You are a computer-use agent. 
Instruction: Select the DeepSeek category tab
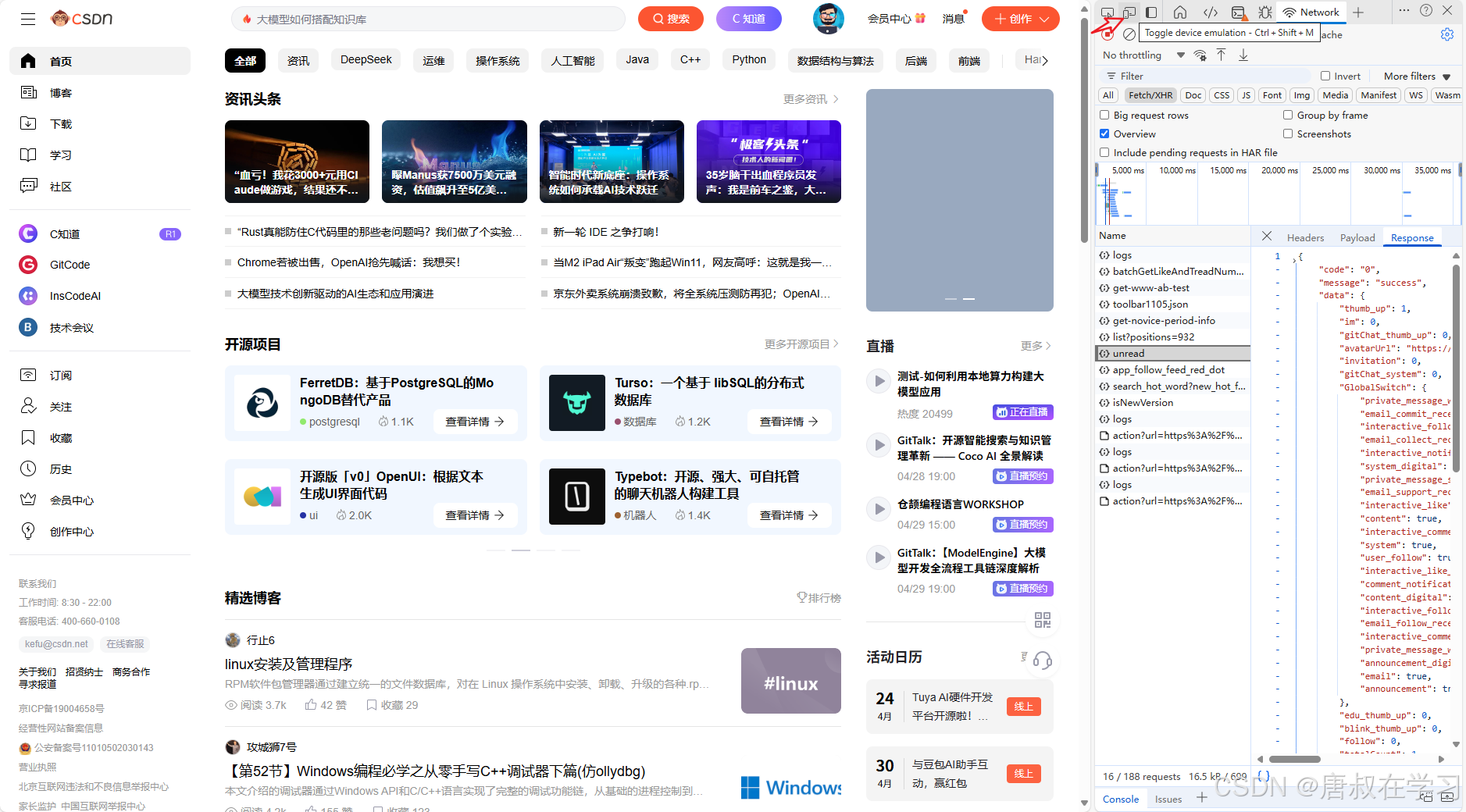(x=366, y=59)
